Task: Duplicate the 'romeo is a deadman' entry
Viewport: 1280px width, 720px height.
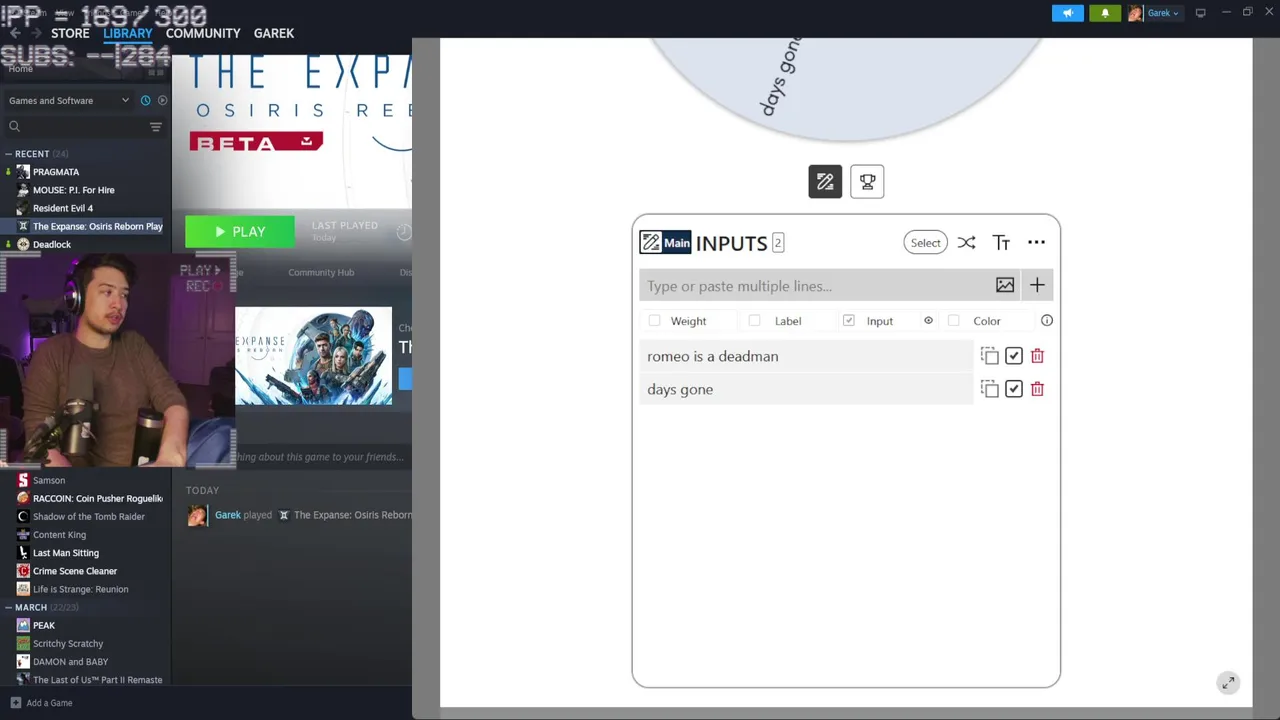Action: pos(989,356)
